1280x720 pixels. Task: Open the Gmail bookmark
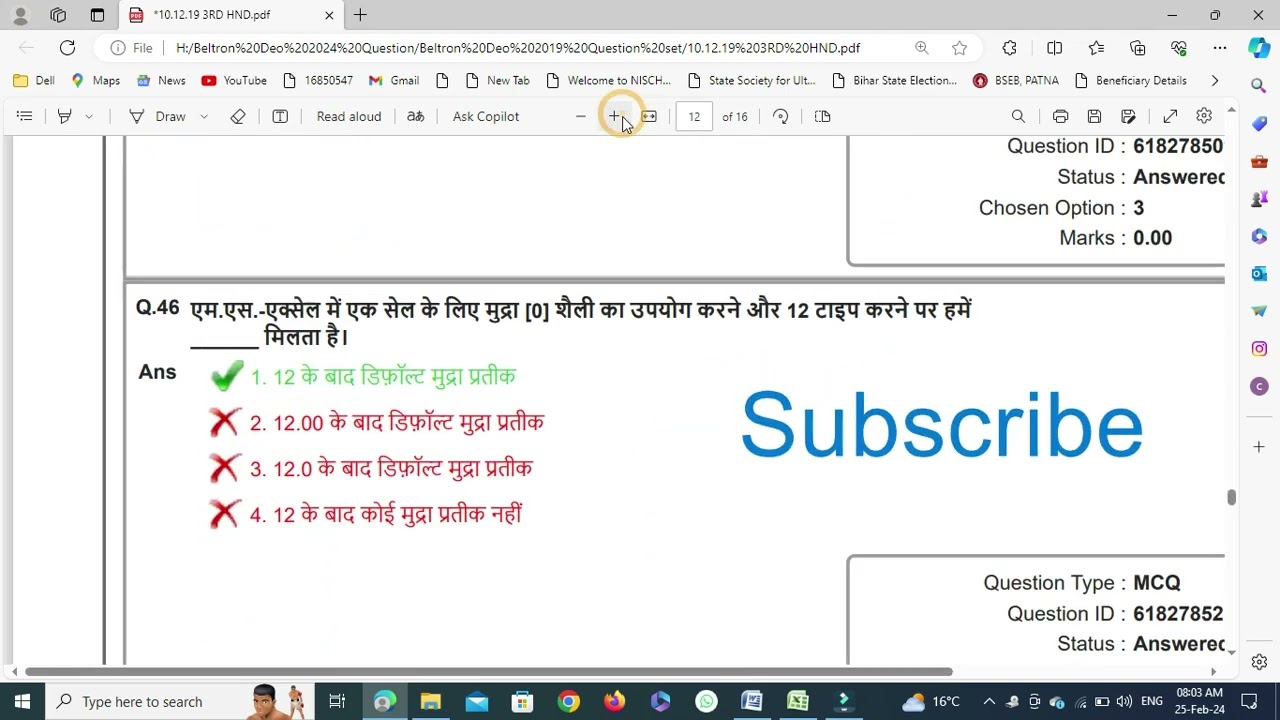[394, 80]
